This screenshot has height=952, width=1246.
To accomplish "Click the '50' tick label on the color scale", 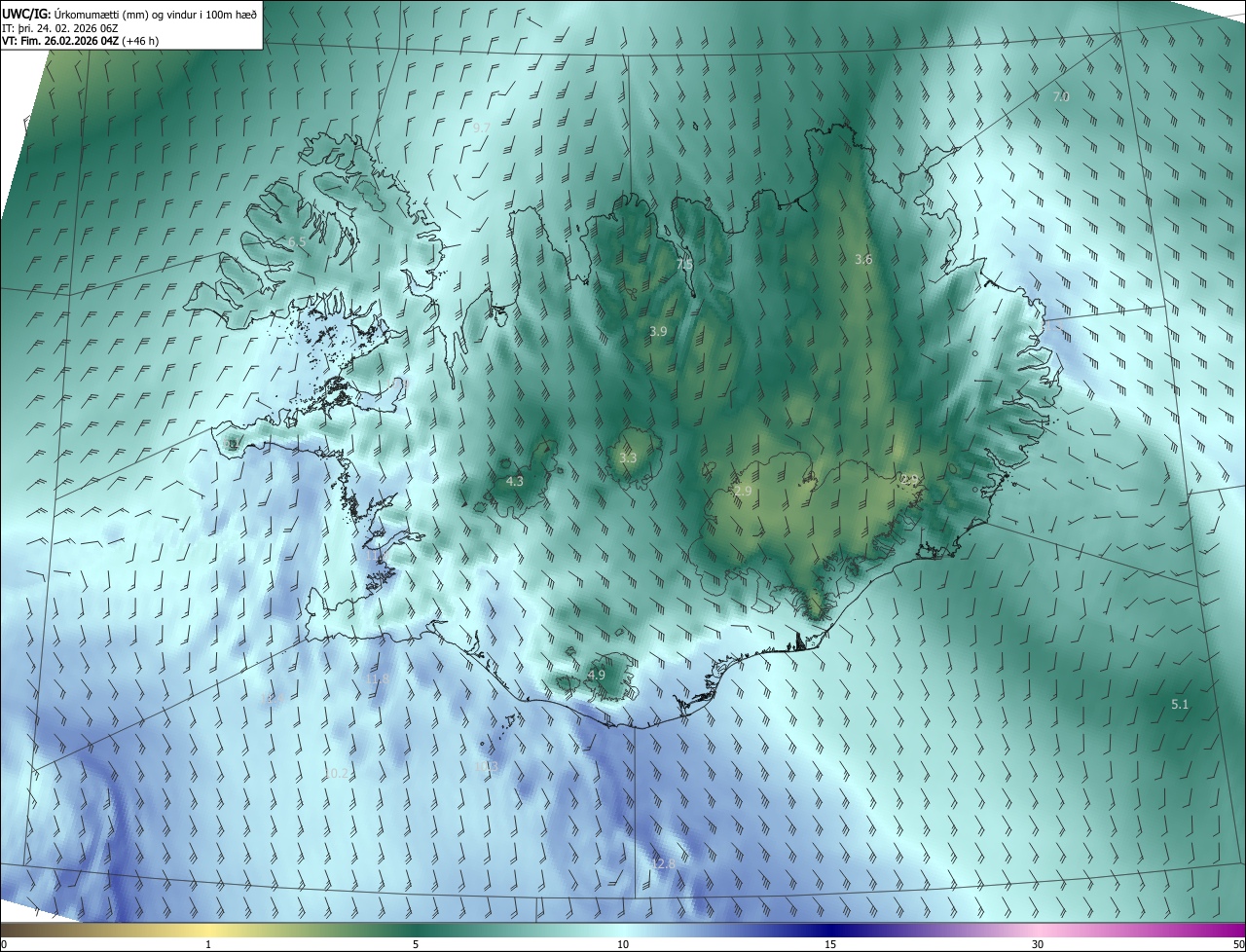I will pos(1238,945).
